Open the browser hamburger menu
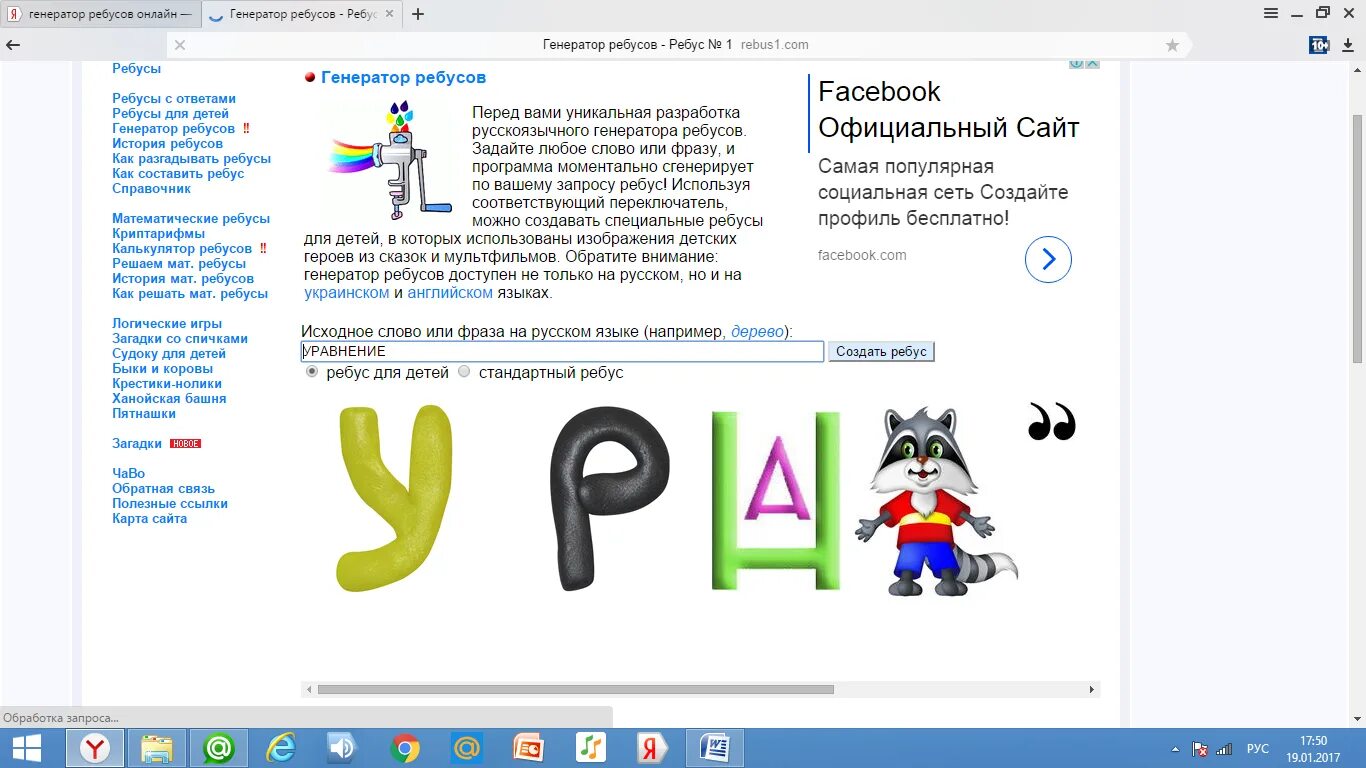The width and height of the screenshot is (1366, 768). (x=1271, y=14)
